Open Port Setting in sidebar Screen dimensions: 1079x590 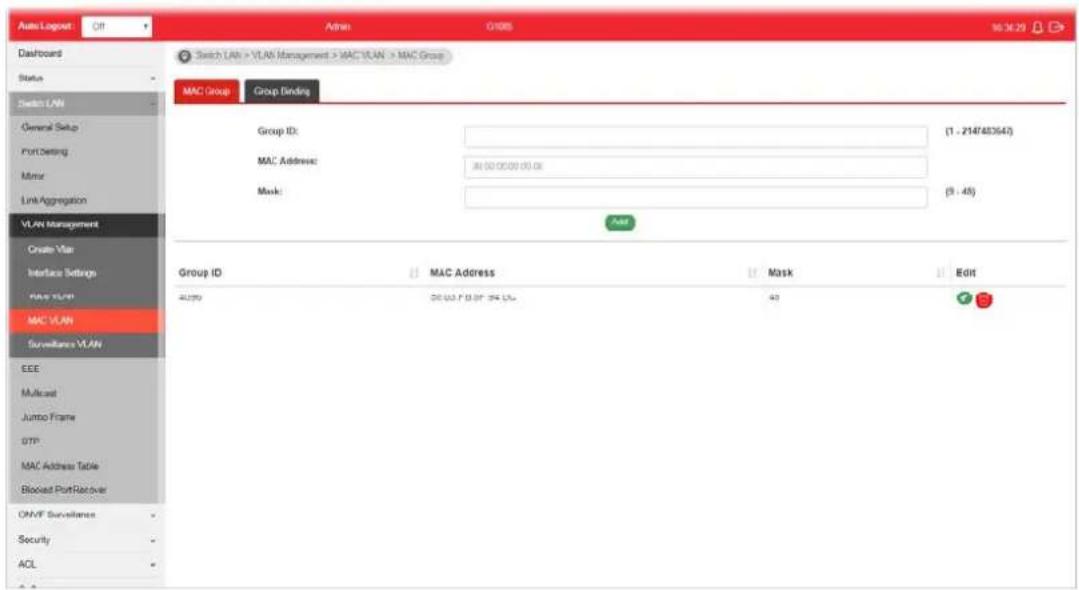(x=44, y=151)
